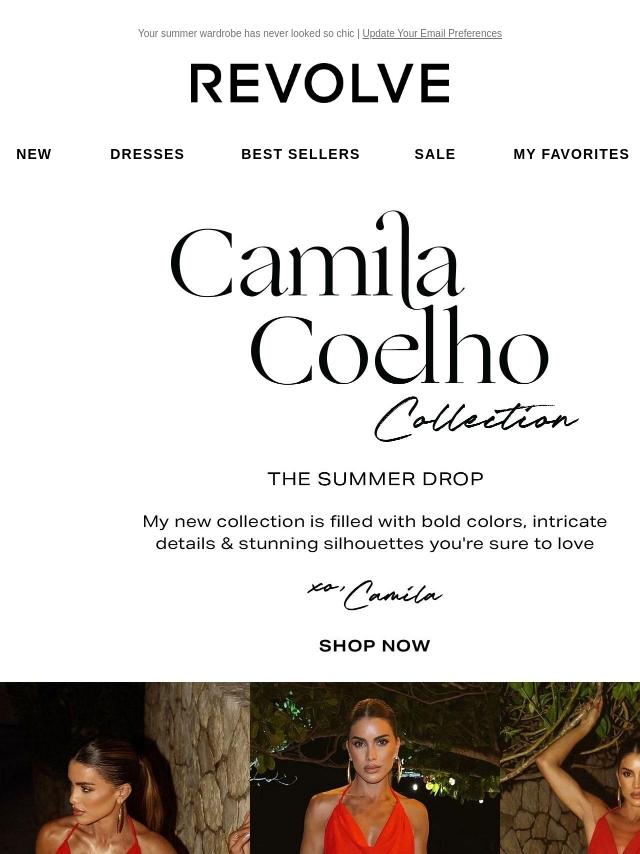This screenshot has width=640, height=854.
Task: Click the large Camila word in title
Action: [x=318, y=258]
